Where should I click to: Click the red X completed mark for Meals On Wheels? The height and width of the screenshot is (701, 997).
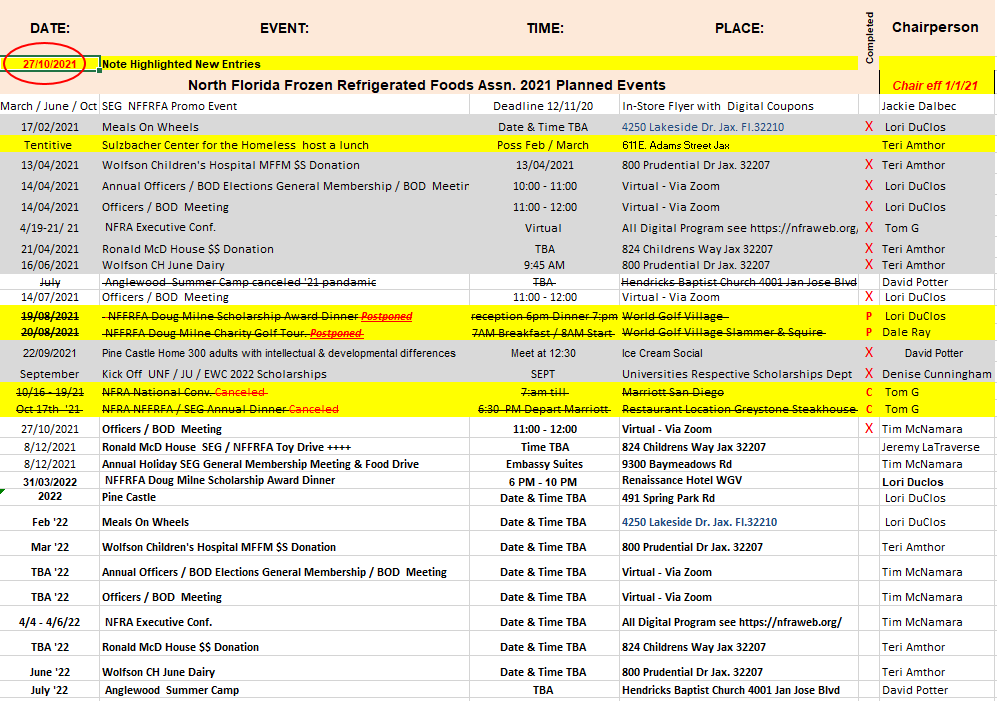tap(869, 126)
